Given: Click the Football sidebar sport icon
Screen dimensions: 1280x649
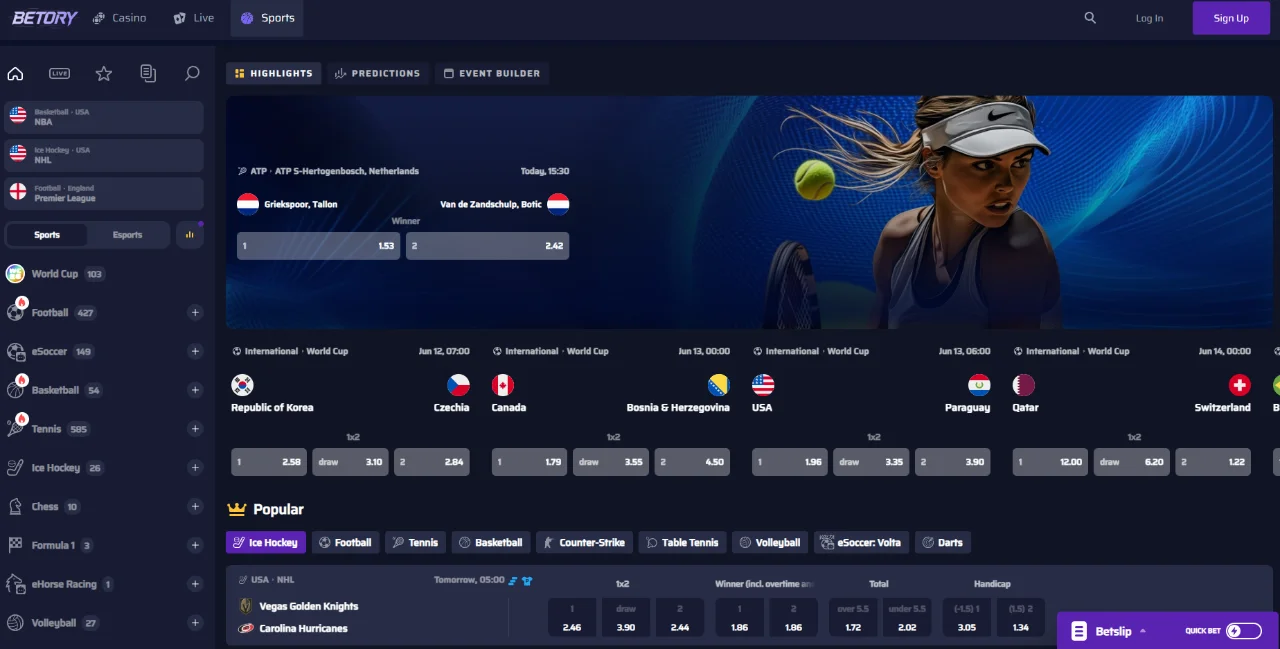Looking at the screenshot, I should [x=15, y=312].
